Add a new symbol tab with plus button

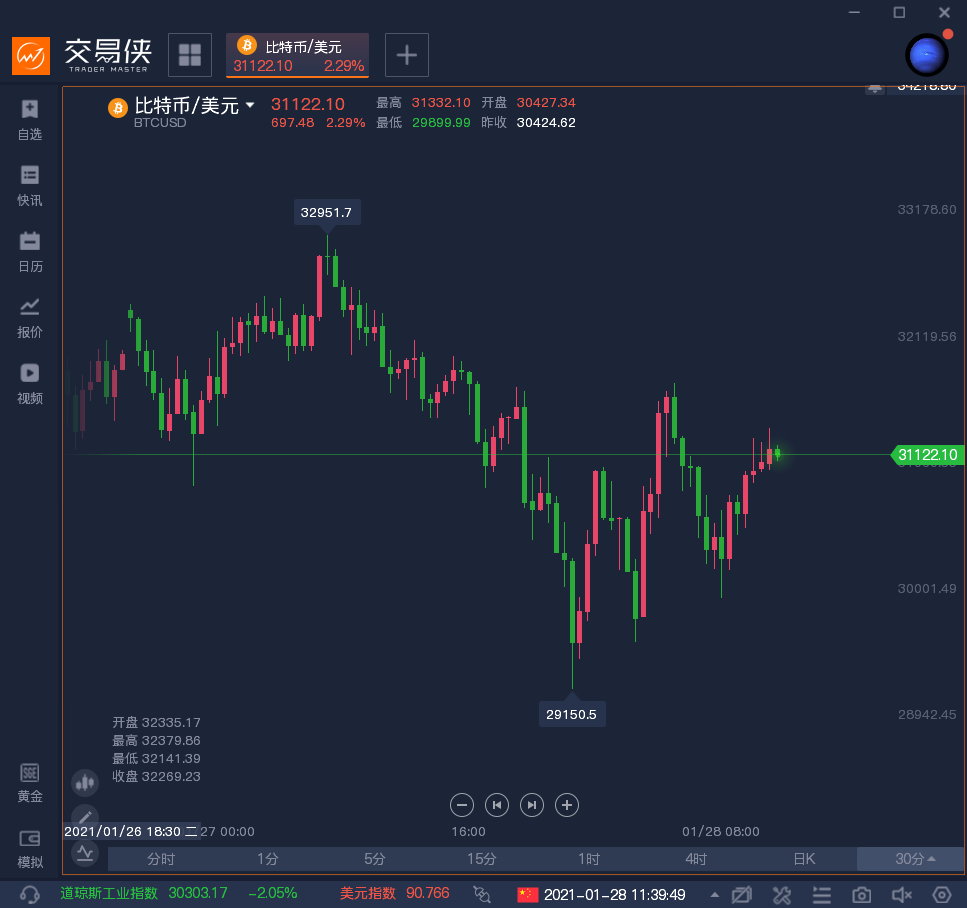pos(406,54)
